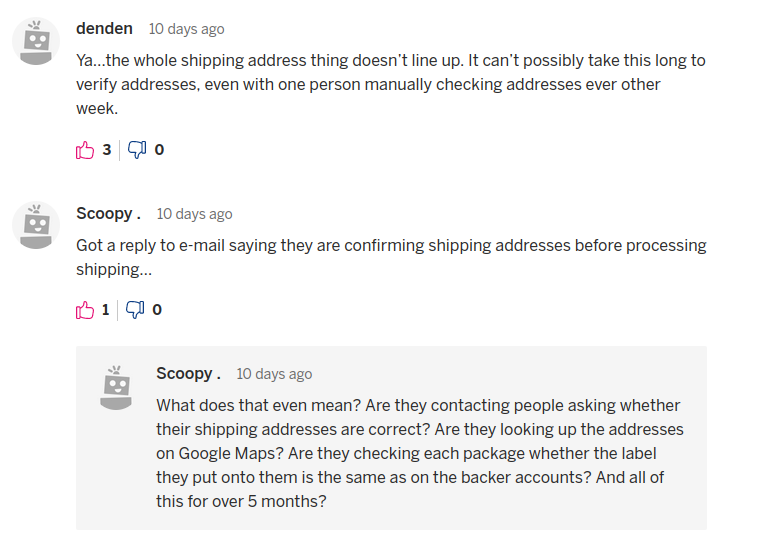
Task: Click denden's comment text about verifying addresses
Action: click(390, 84)
